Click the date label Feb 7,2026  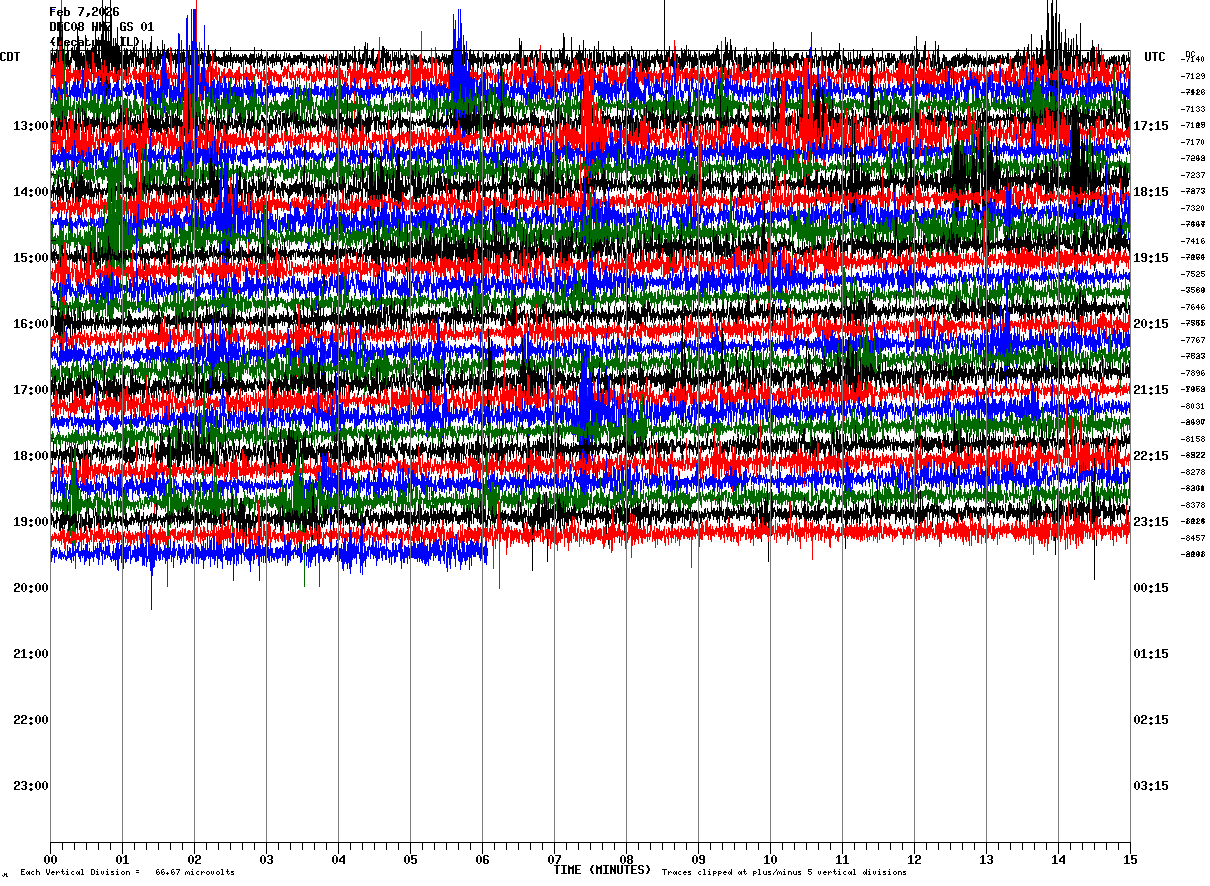coord(84,12)
